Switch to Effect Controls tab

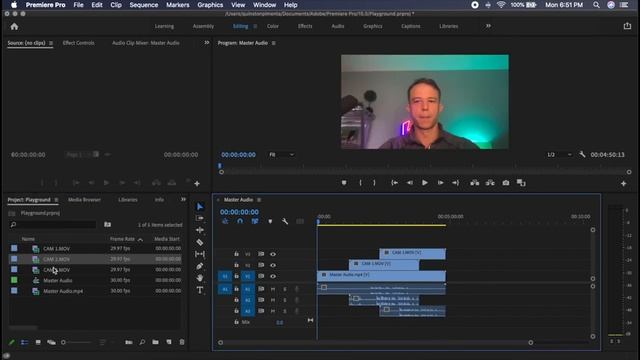point(78,43)
